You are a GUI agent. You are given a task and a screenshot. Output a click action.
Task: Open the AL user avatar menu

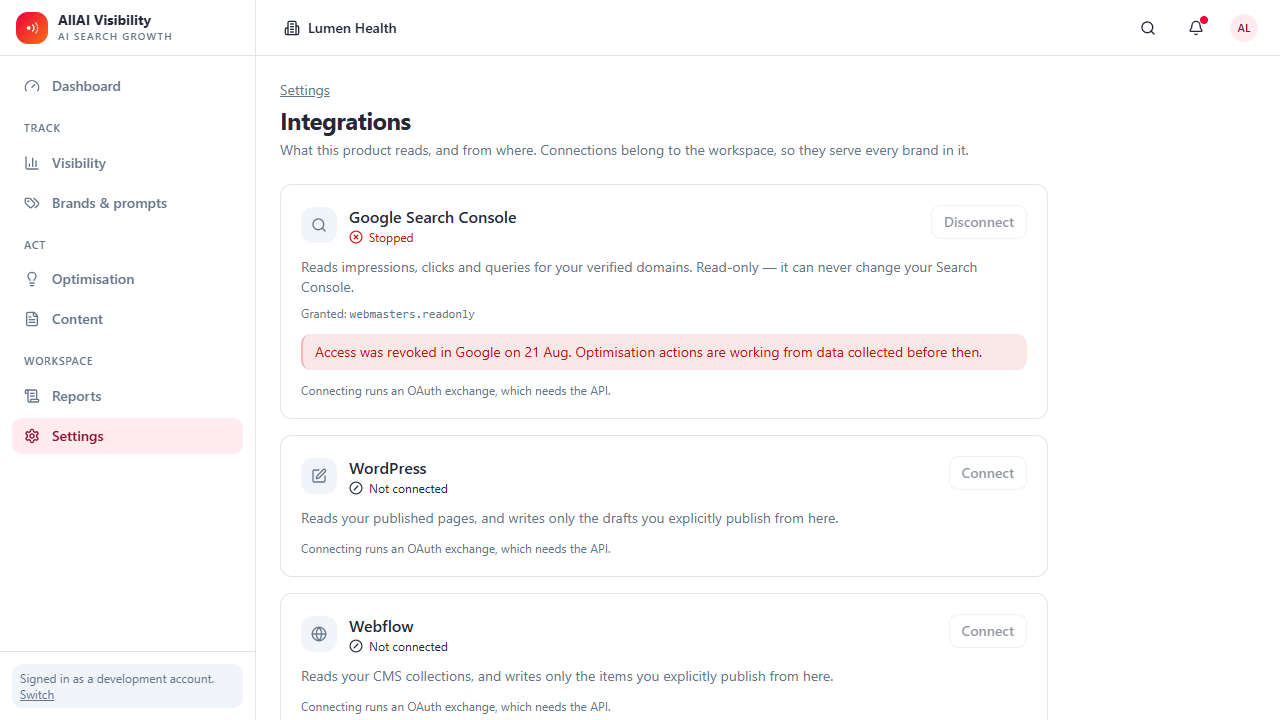pos(1244,28)
